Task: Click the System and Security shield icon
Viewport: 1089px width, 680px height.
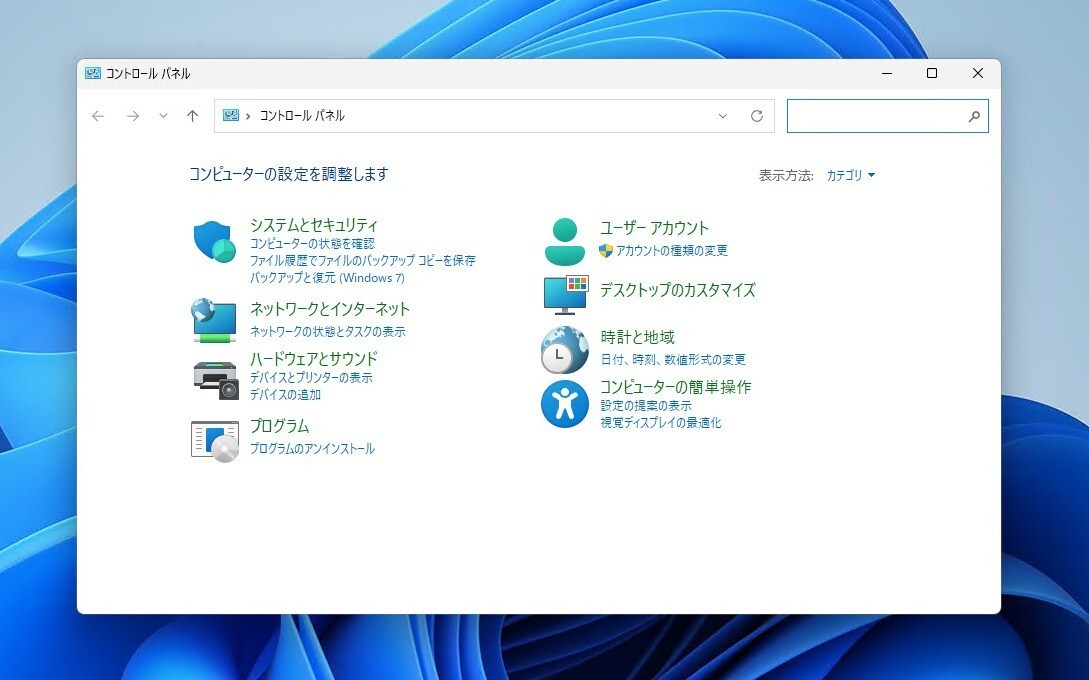Action: click(214, 241)
